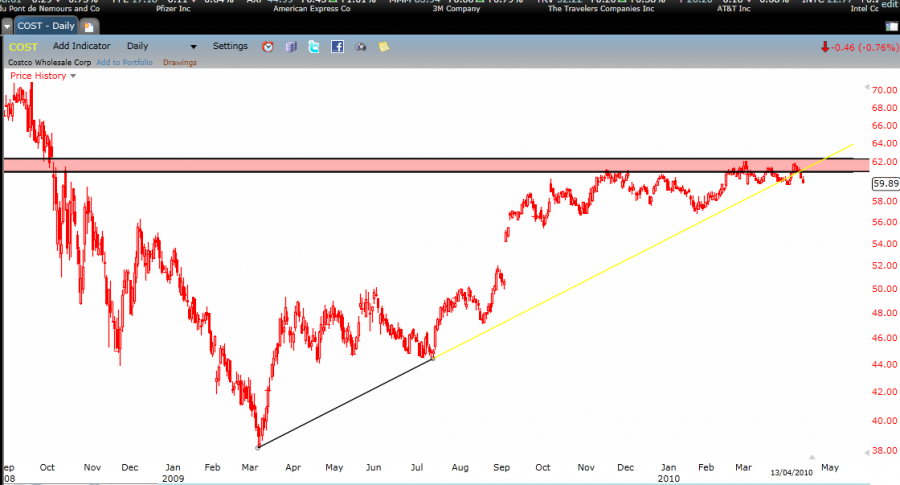Share chart via the Facebook icon

(338, 46)
